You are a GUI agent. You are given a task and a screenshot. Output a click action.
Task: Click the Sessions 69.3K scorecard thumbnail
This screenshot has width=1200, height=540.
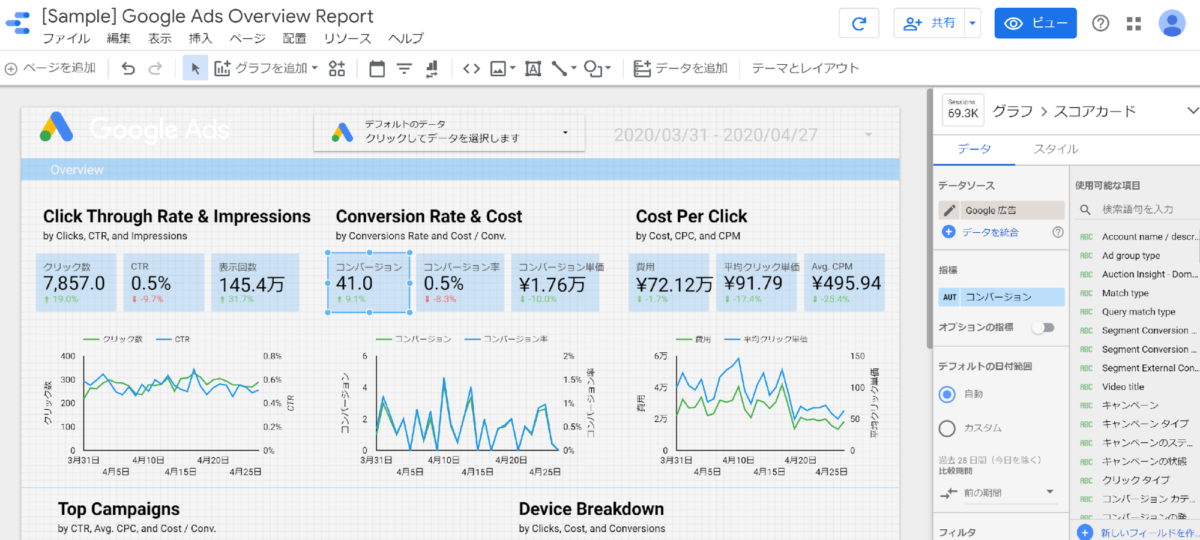coord(963,110)
